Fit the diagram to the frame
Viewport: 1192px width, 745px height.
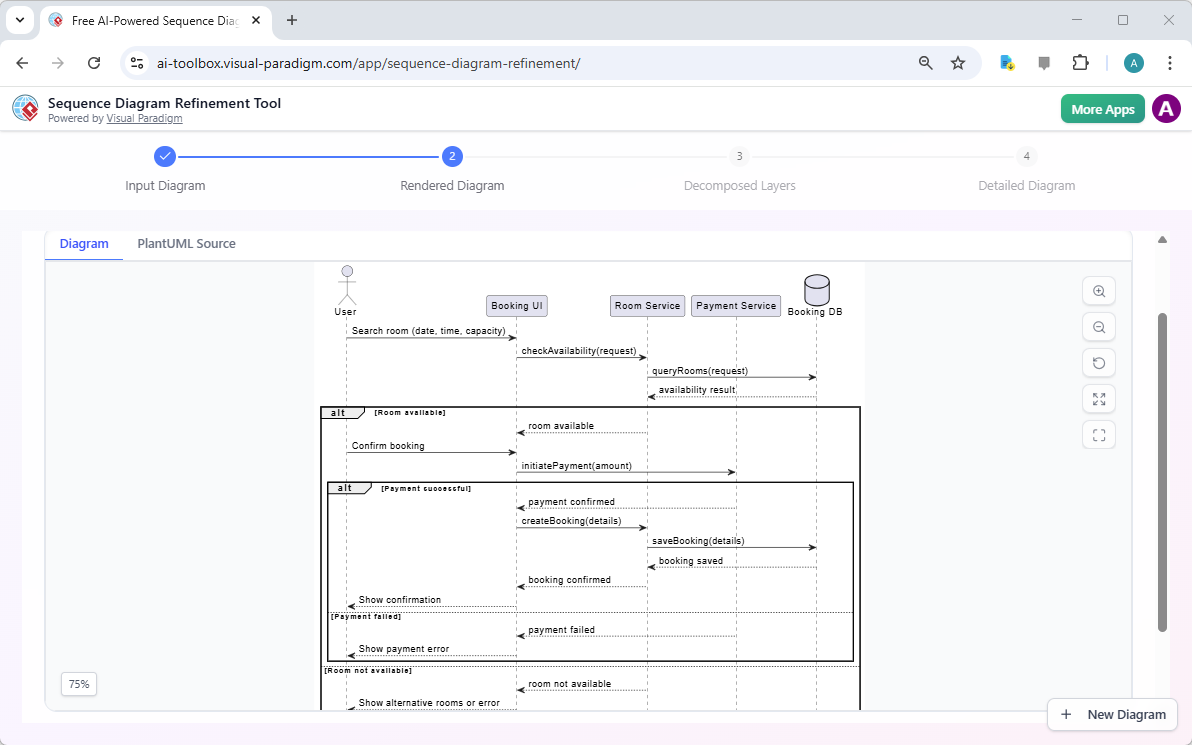(x=1098, y=434)
